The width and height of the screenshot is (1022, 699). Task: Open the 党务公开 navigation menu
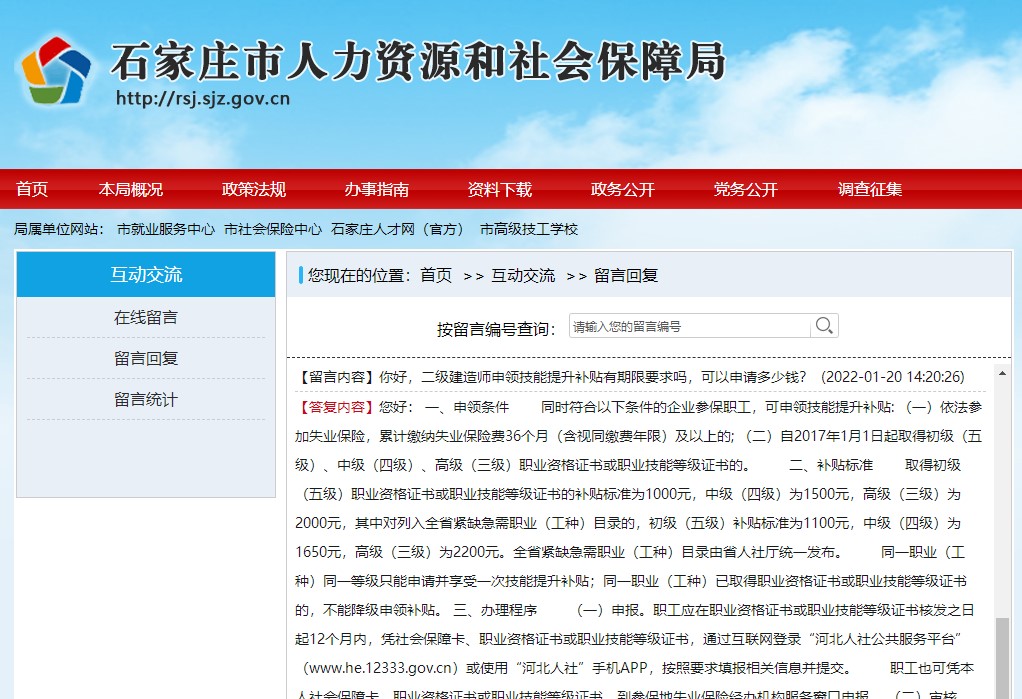pyautogui.click(x=745, y=189)
